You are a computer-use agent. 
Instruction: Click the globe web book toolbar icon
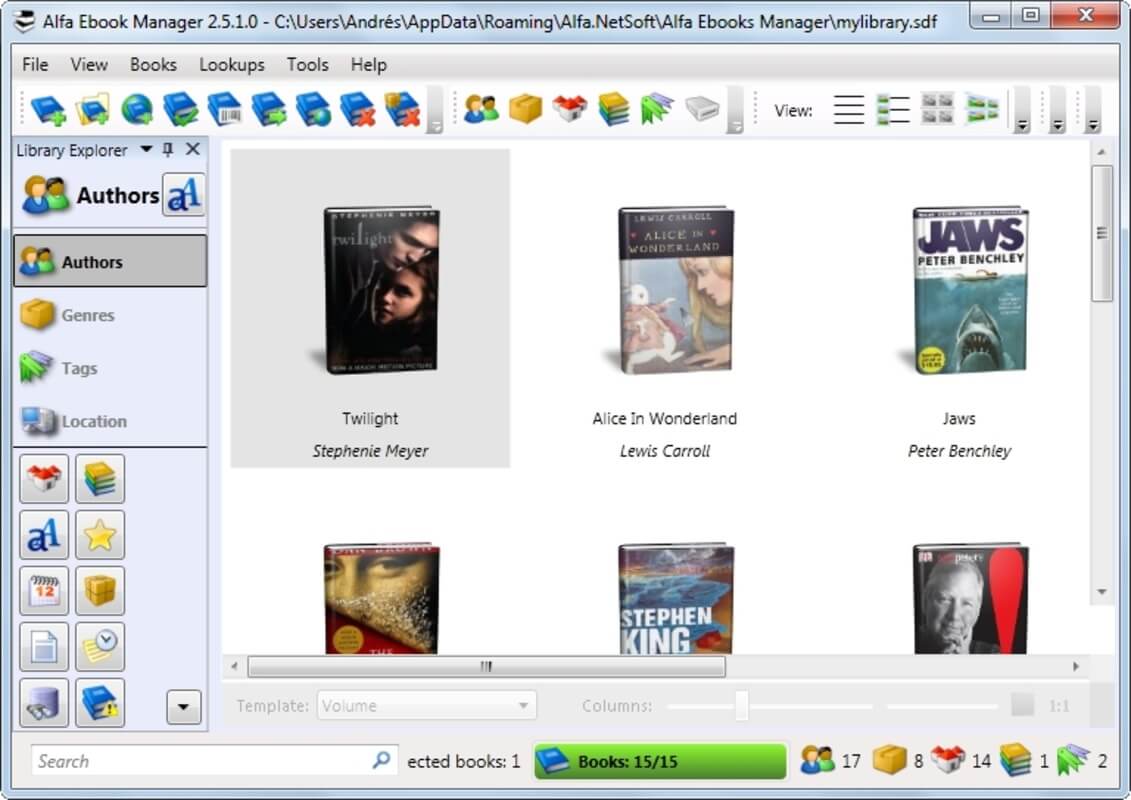tap(136, 110)
